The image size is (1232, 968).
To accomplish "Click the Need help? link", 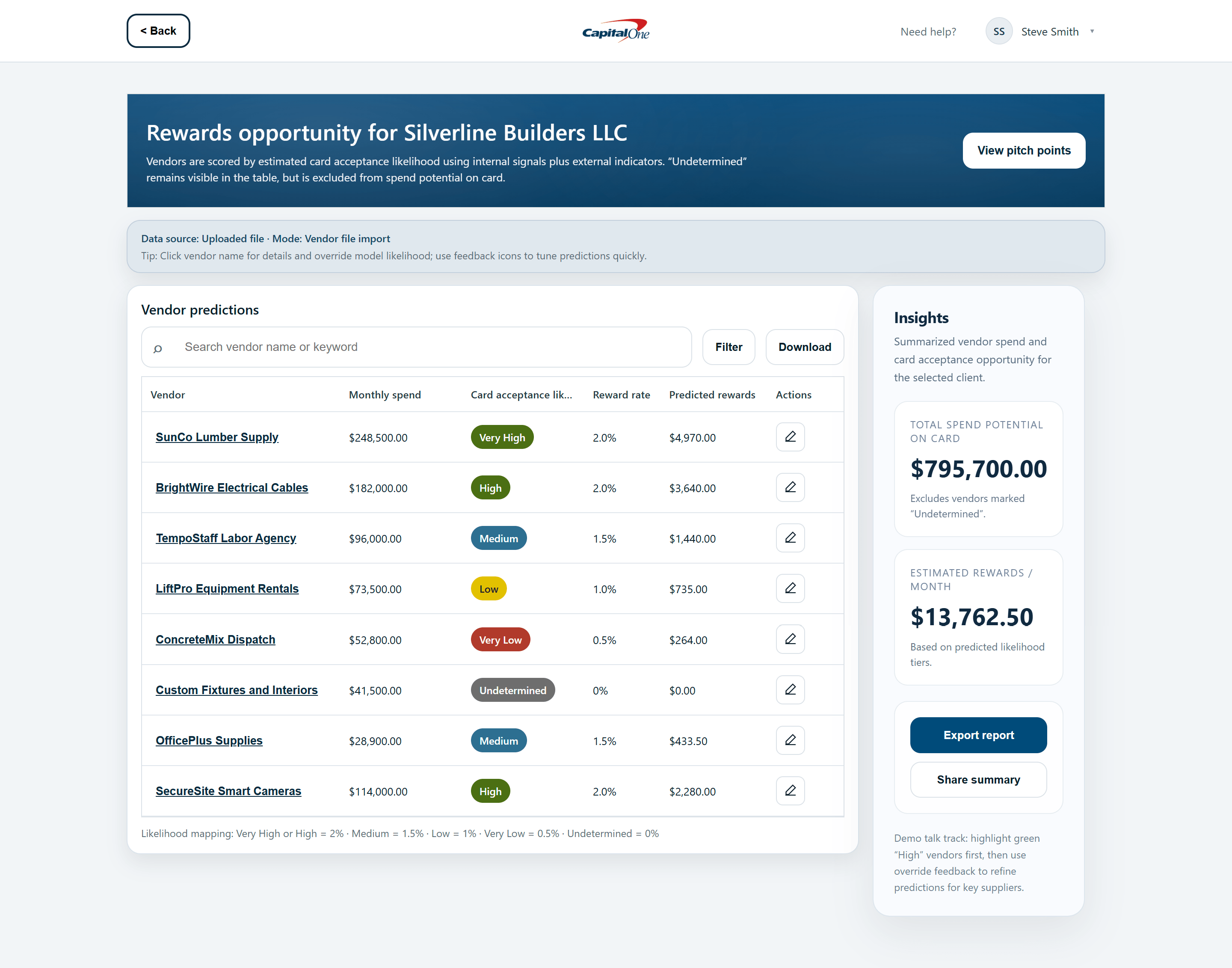I will tap(928, 32).
